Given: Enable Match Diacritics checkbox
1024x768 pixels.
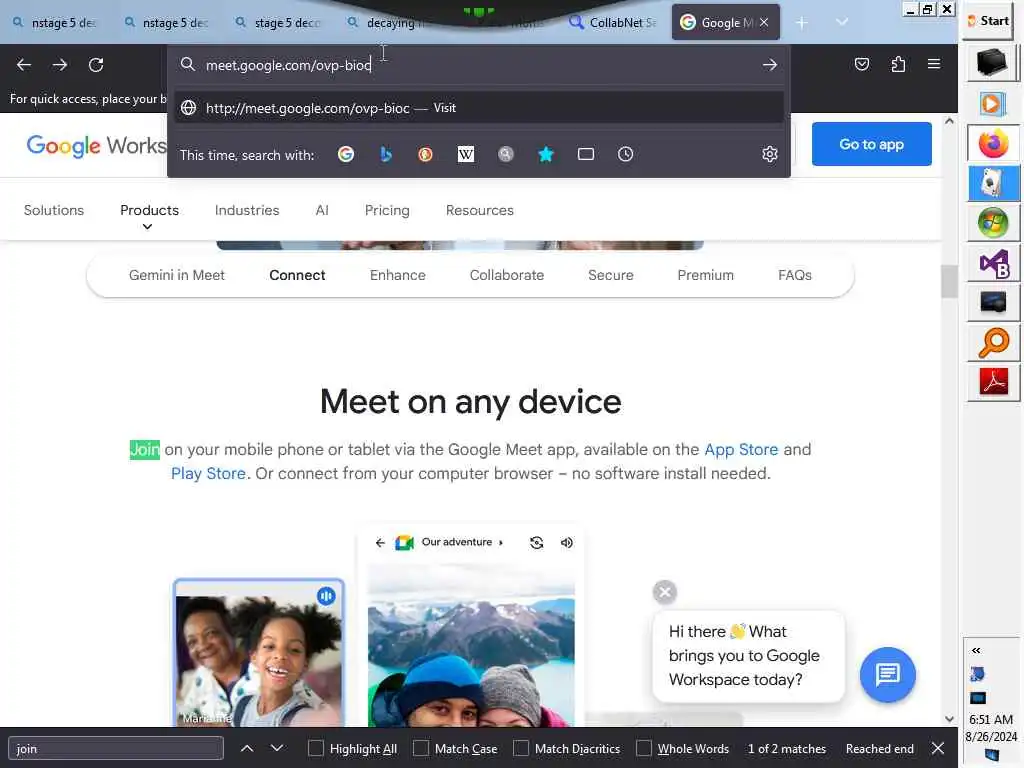Looking at the screenshot, I should [x=520, y=748].
